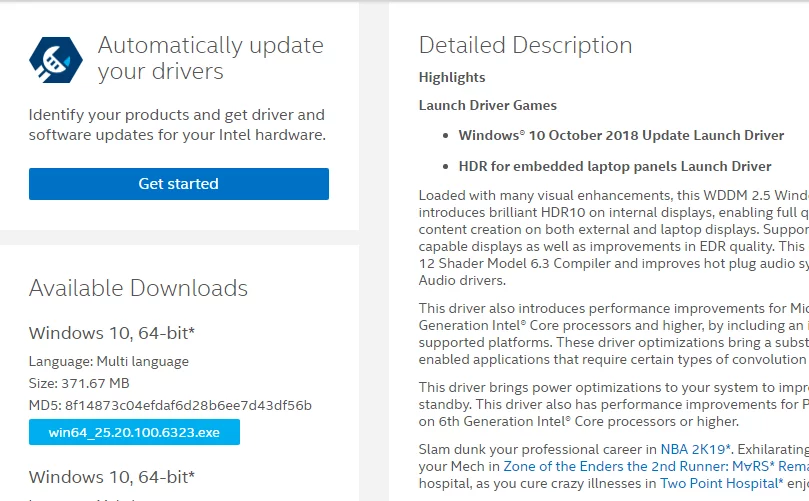Open the Two Point Hospital link

(x=722, y=483)
